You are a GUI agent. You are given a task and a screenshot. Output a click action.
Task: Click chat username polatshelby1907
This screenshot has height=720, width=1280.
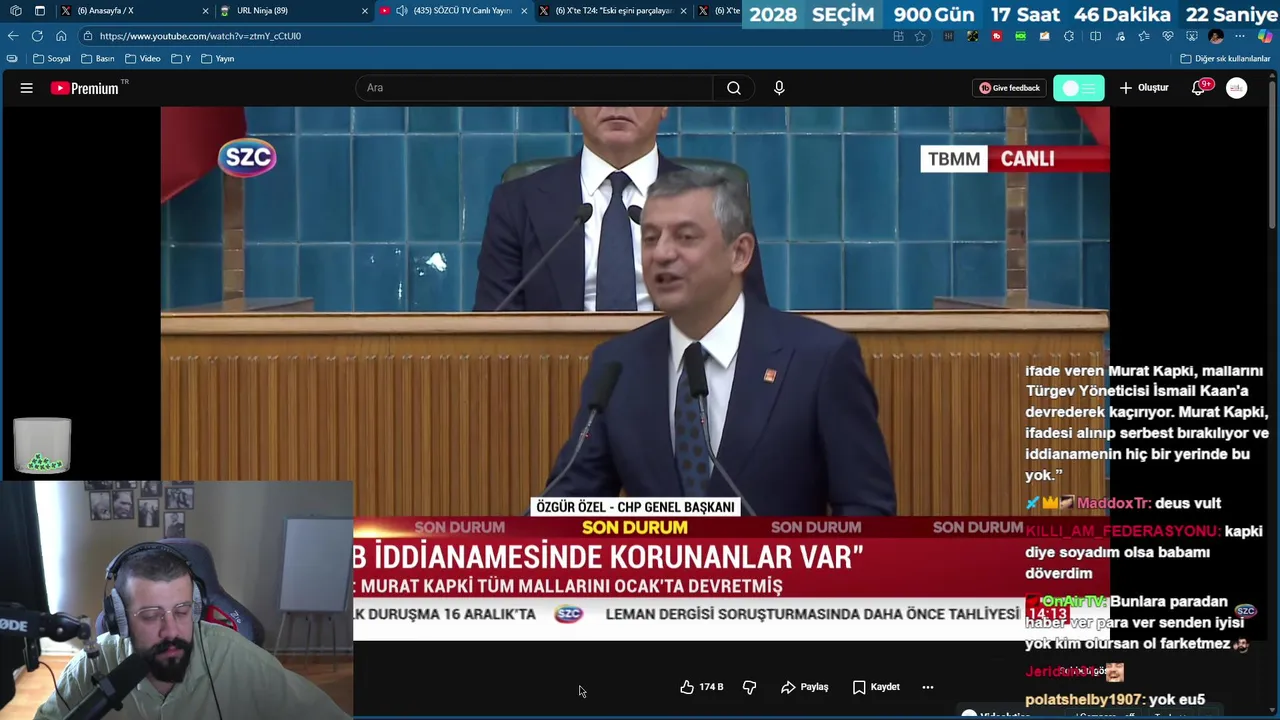tap(1085, 700)
